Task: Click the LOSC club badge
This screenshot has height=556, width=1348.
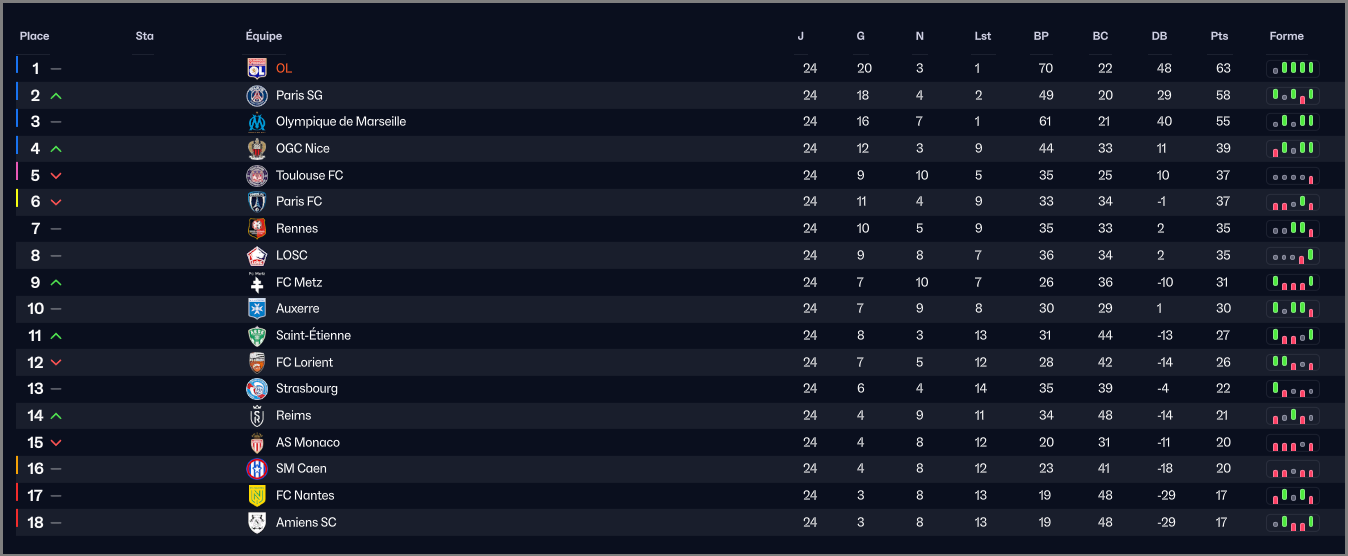Action: pos(257,255)
